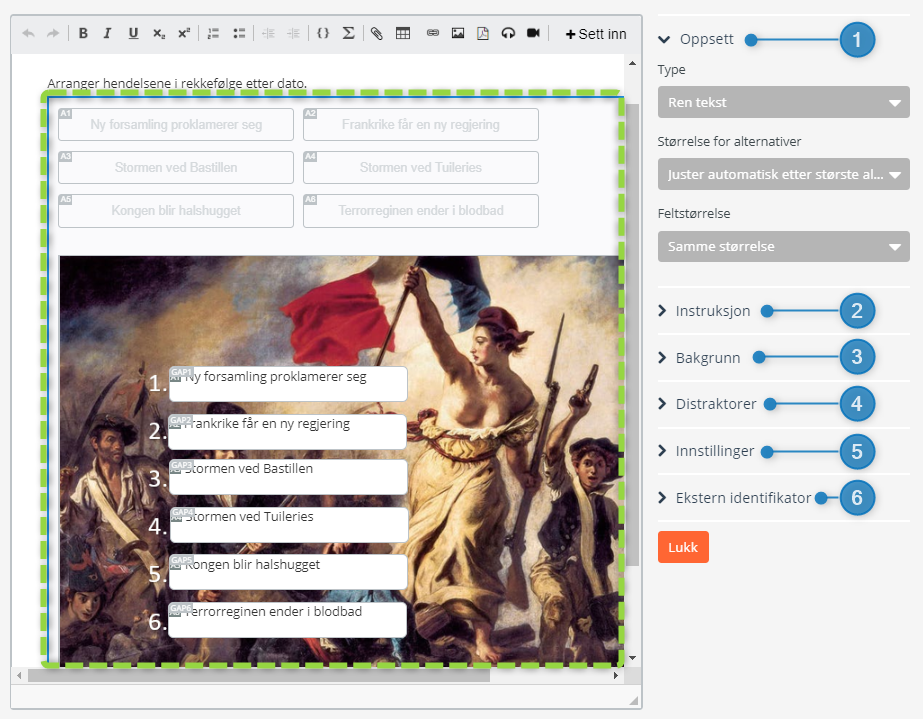Click the PDF document icon
Image resolution: width=923 pixels, height=719 pixels.
coord(483,34)
